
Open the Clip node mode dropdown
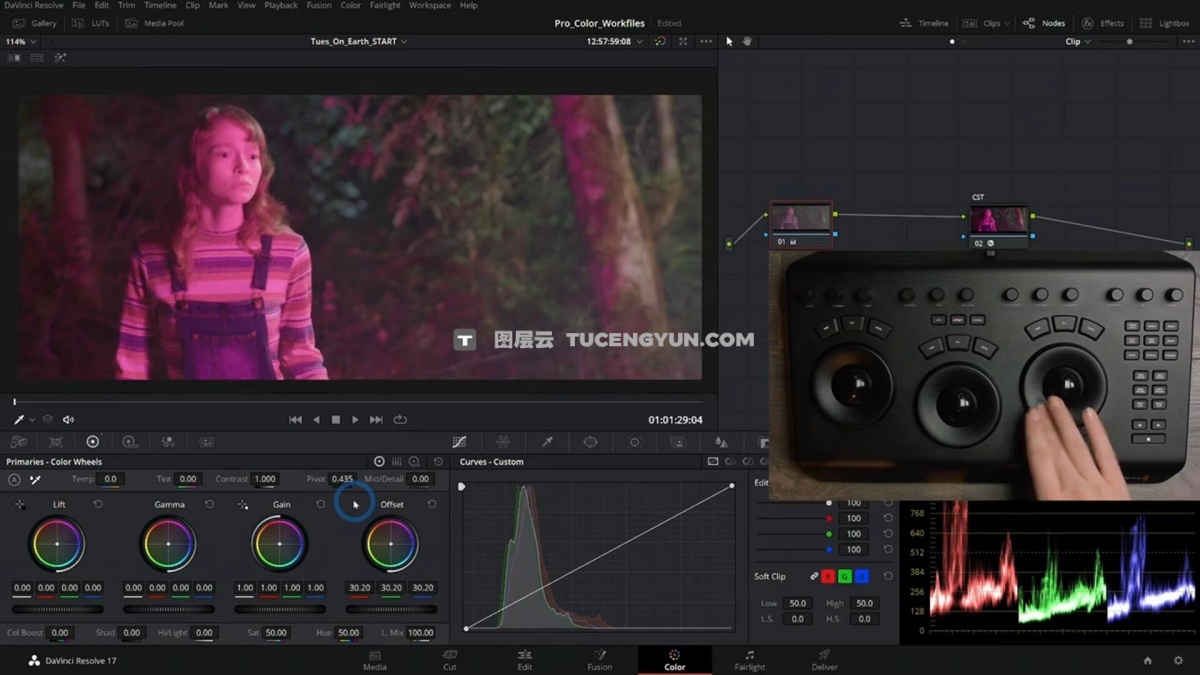pos(1078,42)
